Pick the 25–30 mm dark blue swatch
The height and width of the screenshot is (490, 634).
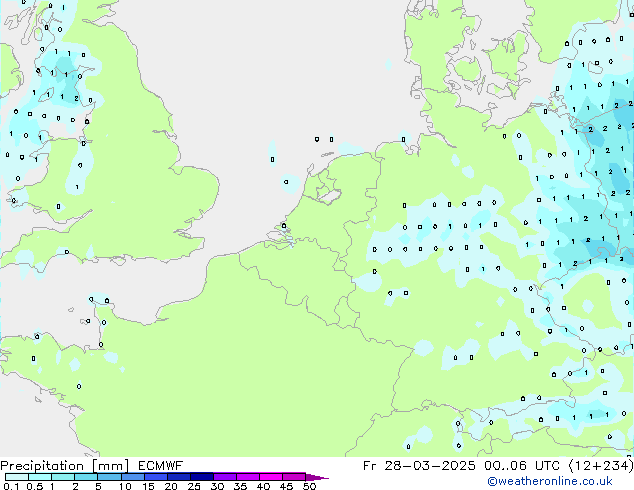[x=201, y=477]
